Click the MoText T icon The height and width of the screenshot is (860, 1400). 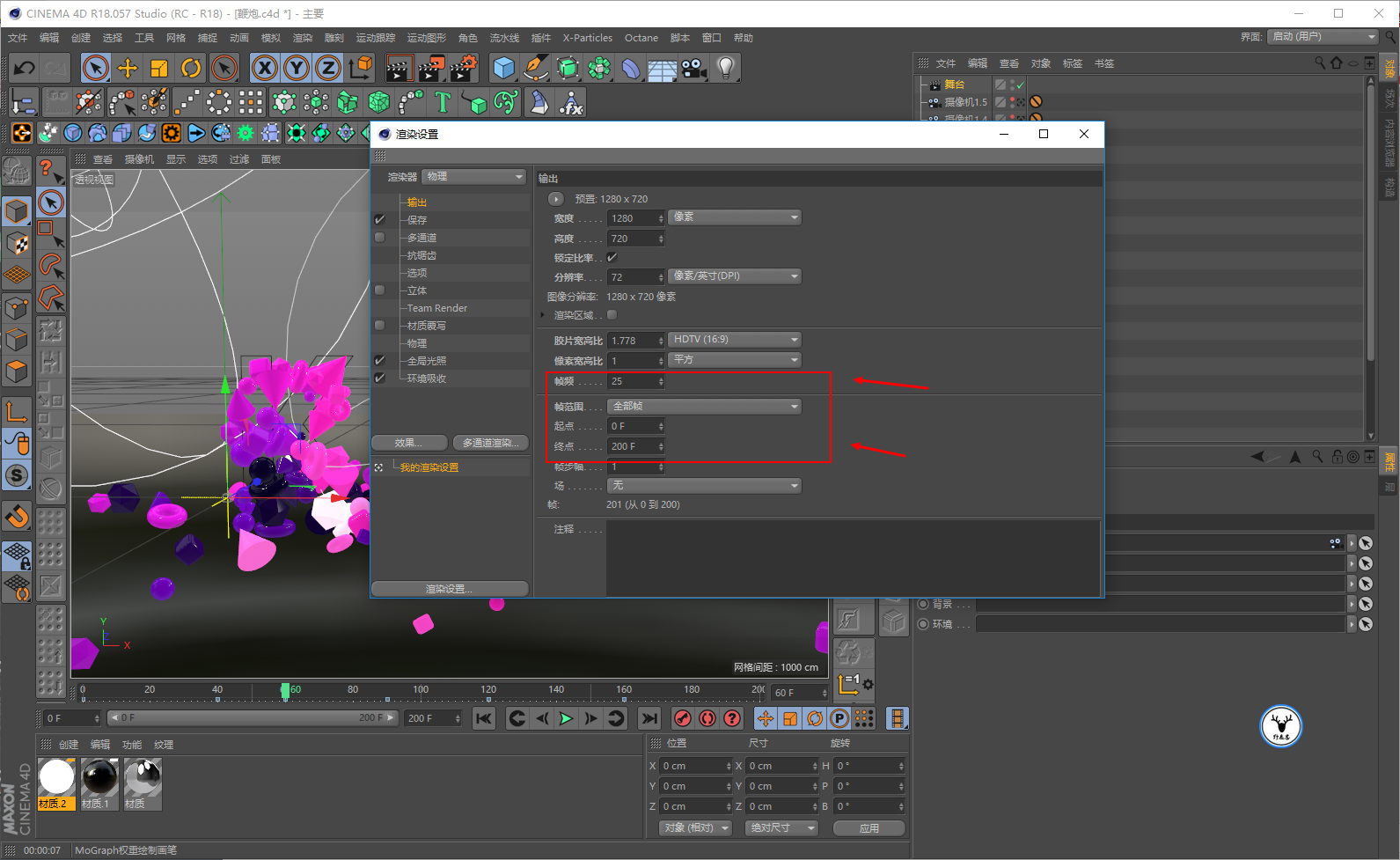(x=443, y=103)
